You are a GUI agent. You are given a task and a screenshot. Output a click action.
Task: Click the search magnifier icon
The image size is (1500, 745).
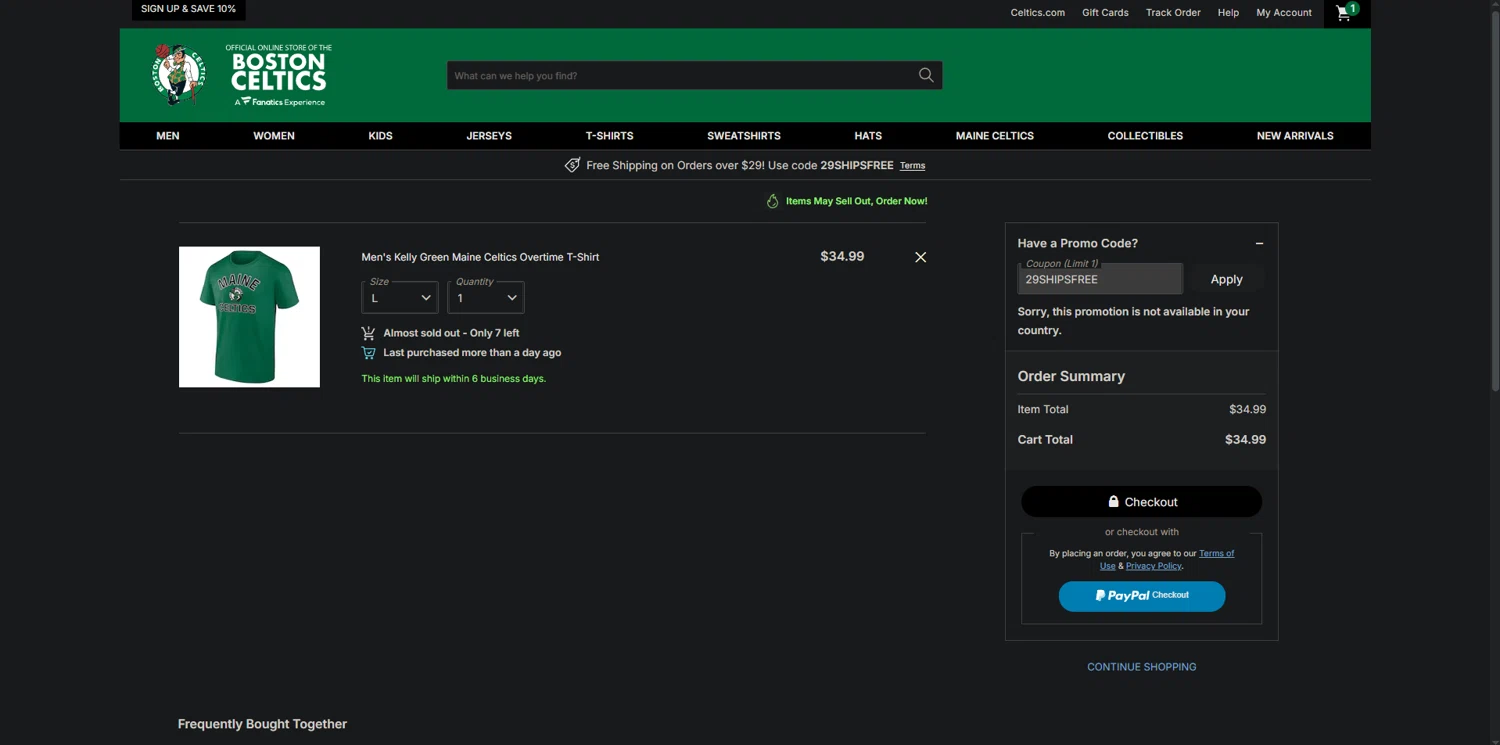click(x=926, y=75)
